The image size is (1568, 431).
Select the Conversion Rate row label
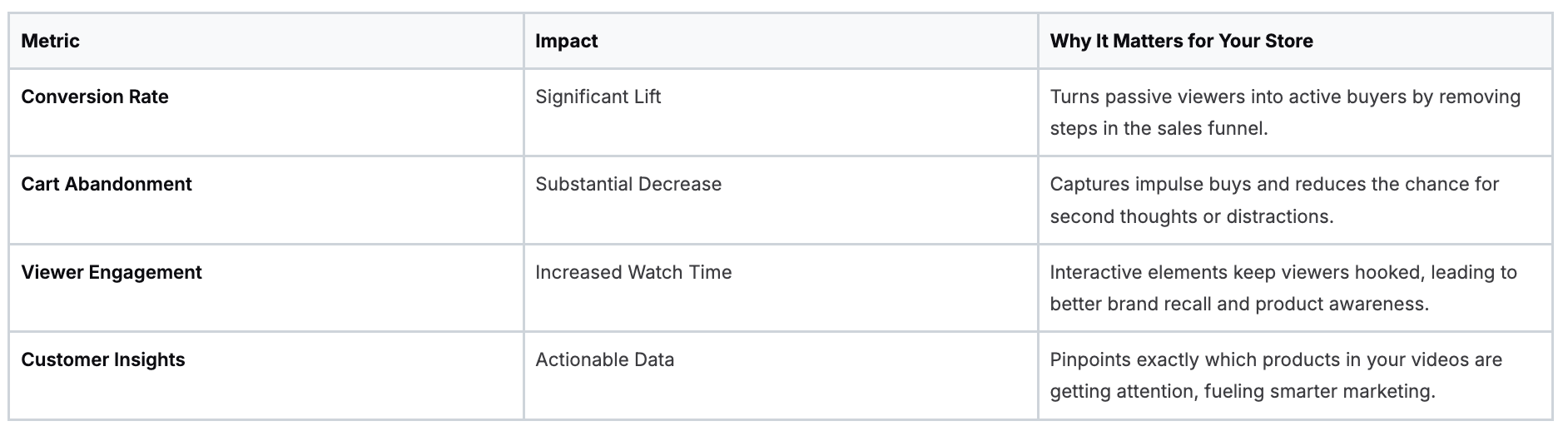coord(95,97)
